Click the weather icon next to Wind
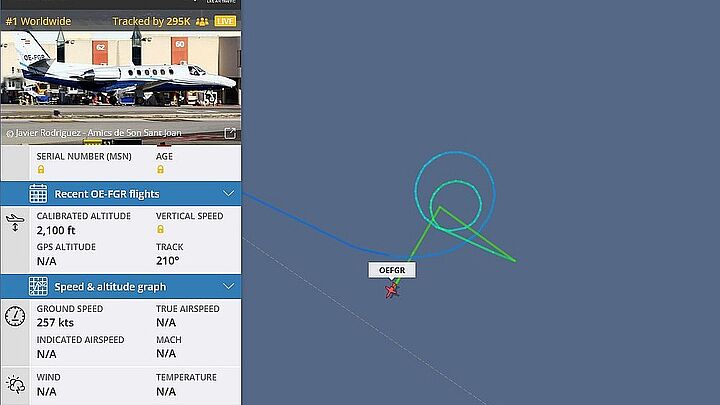720x405 pixels. click(x=15, y=384)
